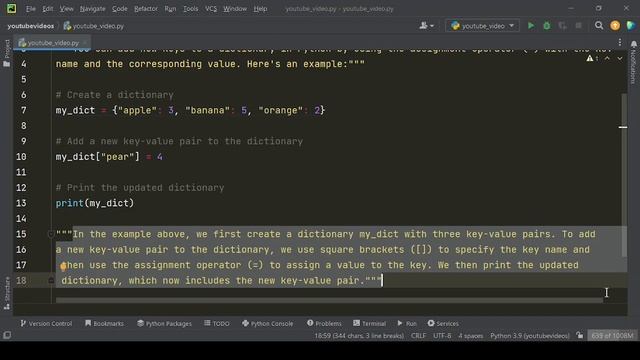Click memory usage indicator in status bar
Screen dimensions: 640x360
612,336
